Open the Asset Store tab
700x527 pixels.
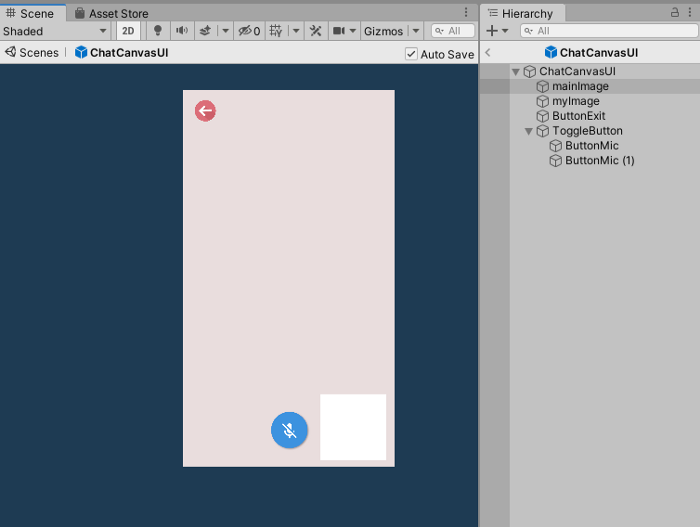112,13
